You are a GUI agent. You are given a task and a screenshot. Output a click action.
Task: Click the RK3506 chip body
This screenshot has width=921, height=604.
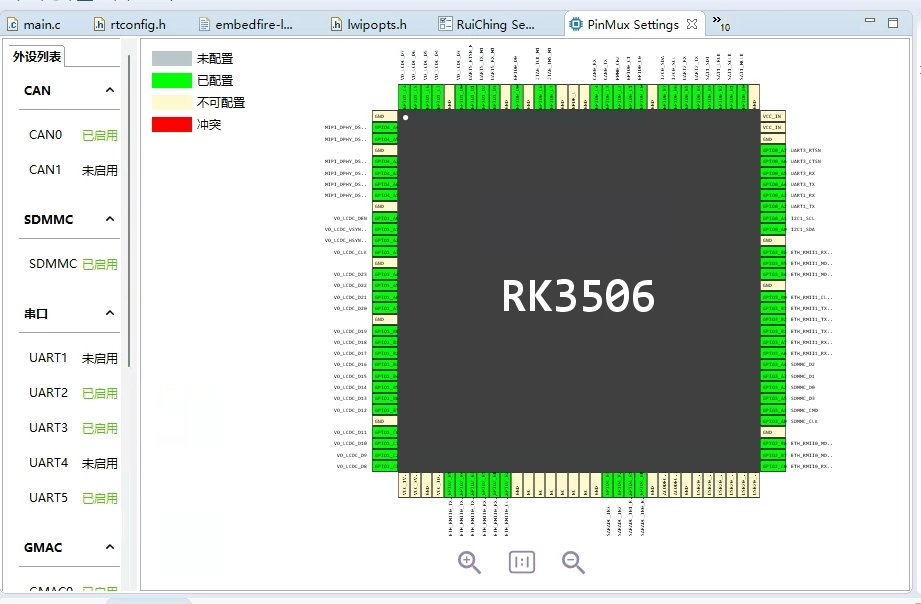pos(578,295)
